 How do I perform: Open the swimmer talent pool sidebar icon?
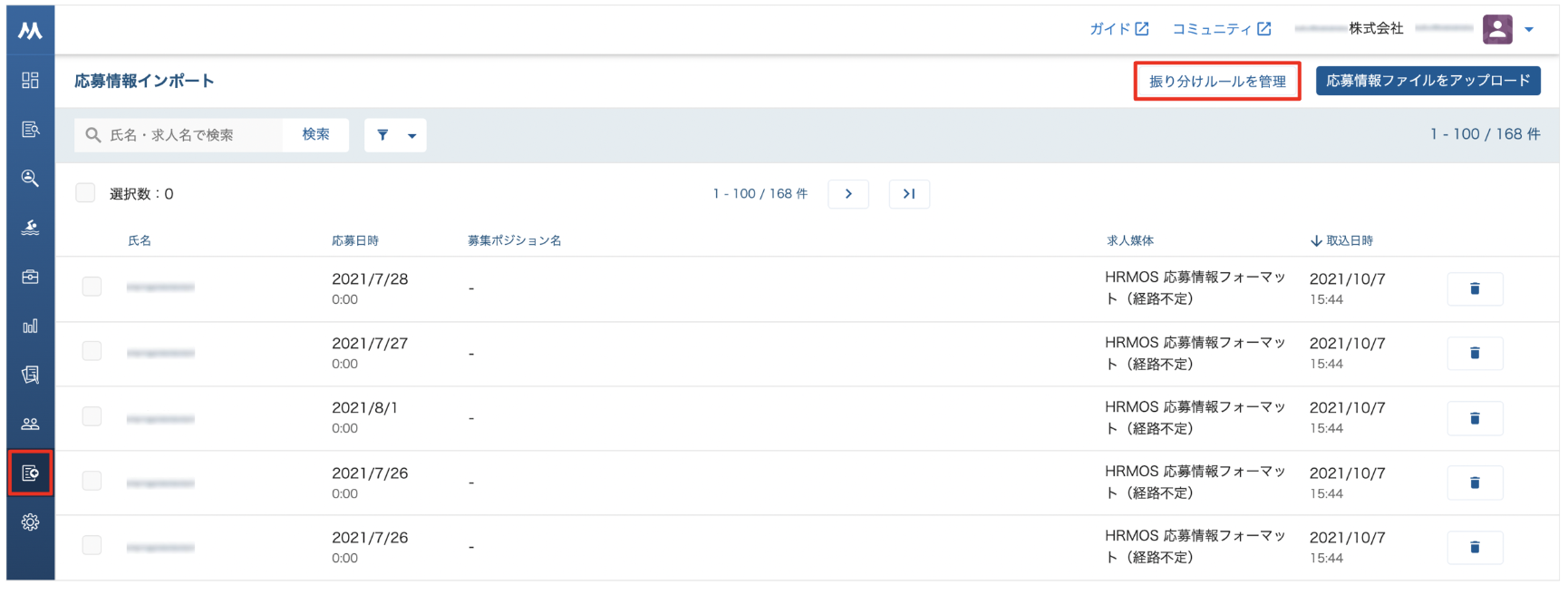point(30,227)
